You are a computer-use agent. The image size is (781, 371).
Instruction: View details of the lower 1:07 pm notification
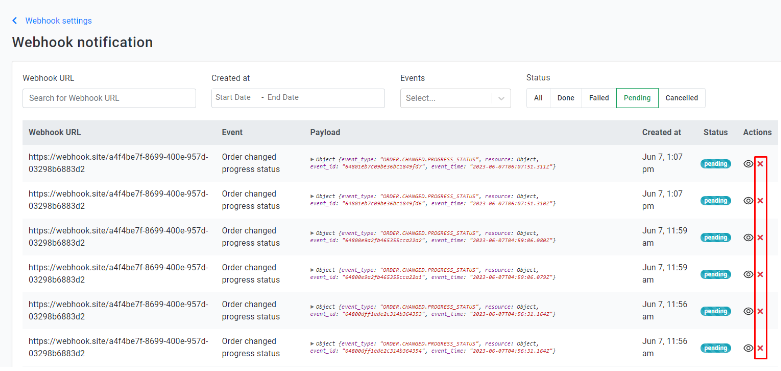click(x=748, y=201)
